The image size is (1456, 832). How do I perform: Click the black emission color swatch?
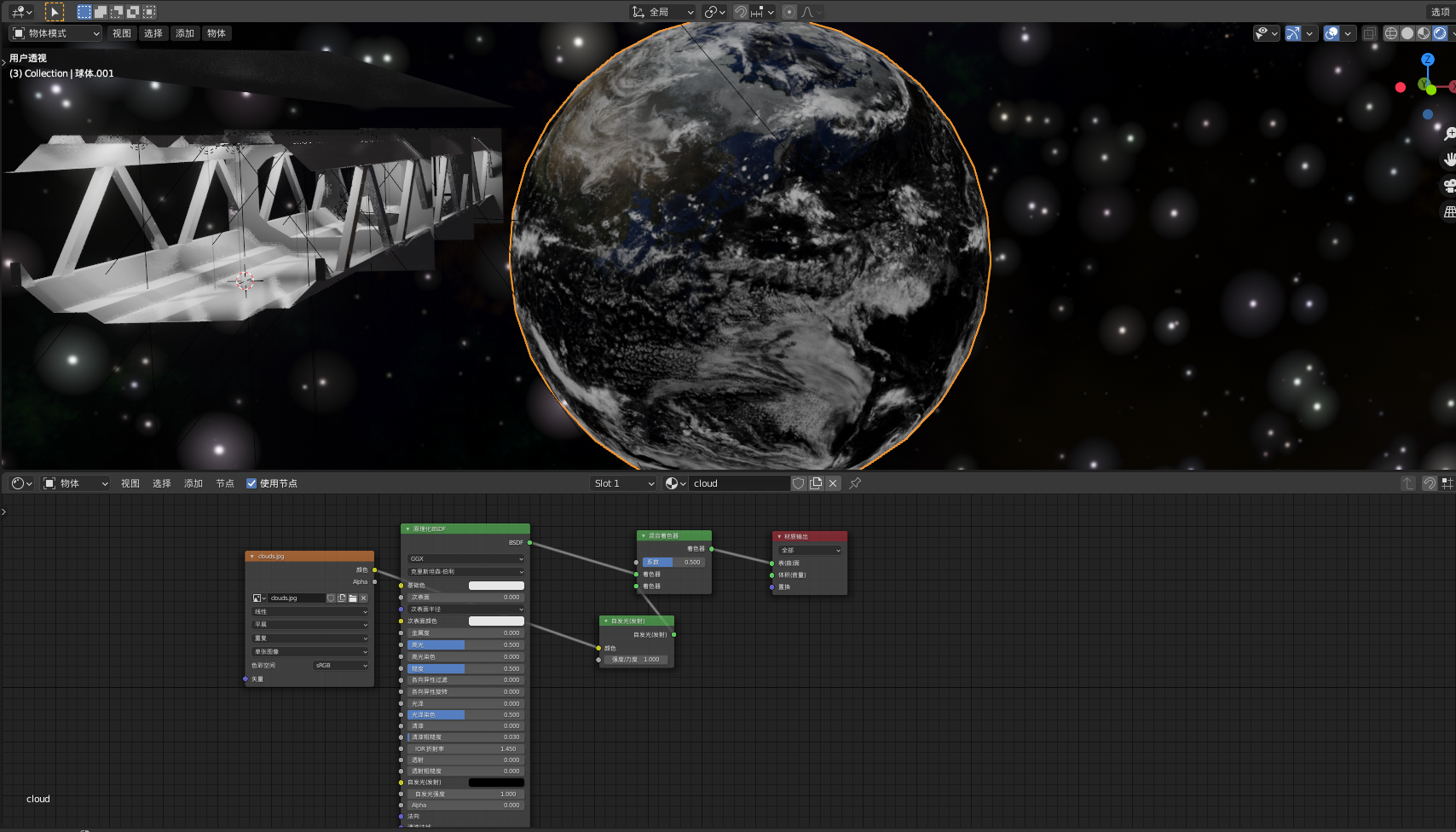pos(496,783)
